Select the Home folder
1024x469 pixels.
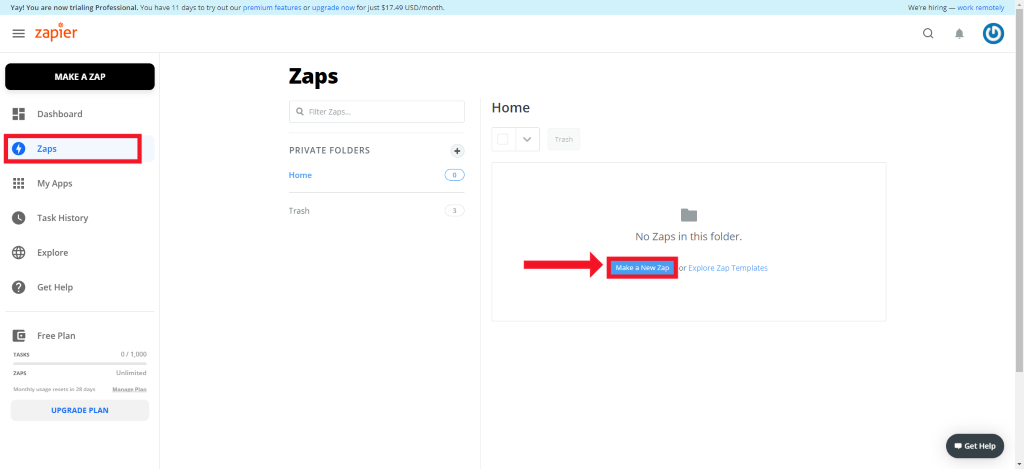(x=300, y=175)
